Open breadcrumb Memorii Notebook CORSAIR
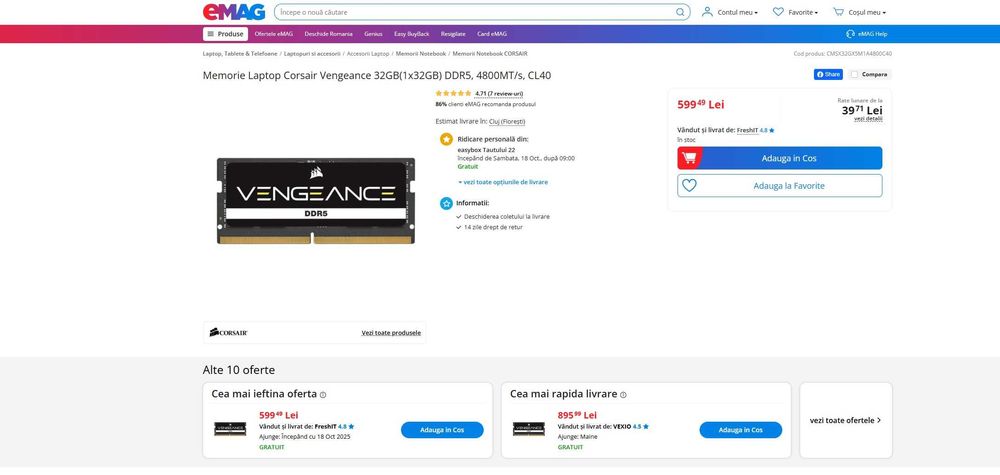The image size is (1000, 475). pos(490,54)
